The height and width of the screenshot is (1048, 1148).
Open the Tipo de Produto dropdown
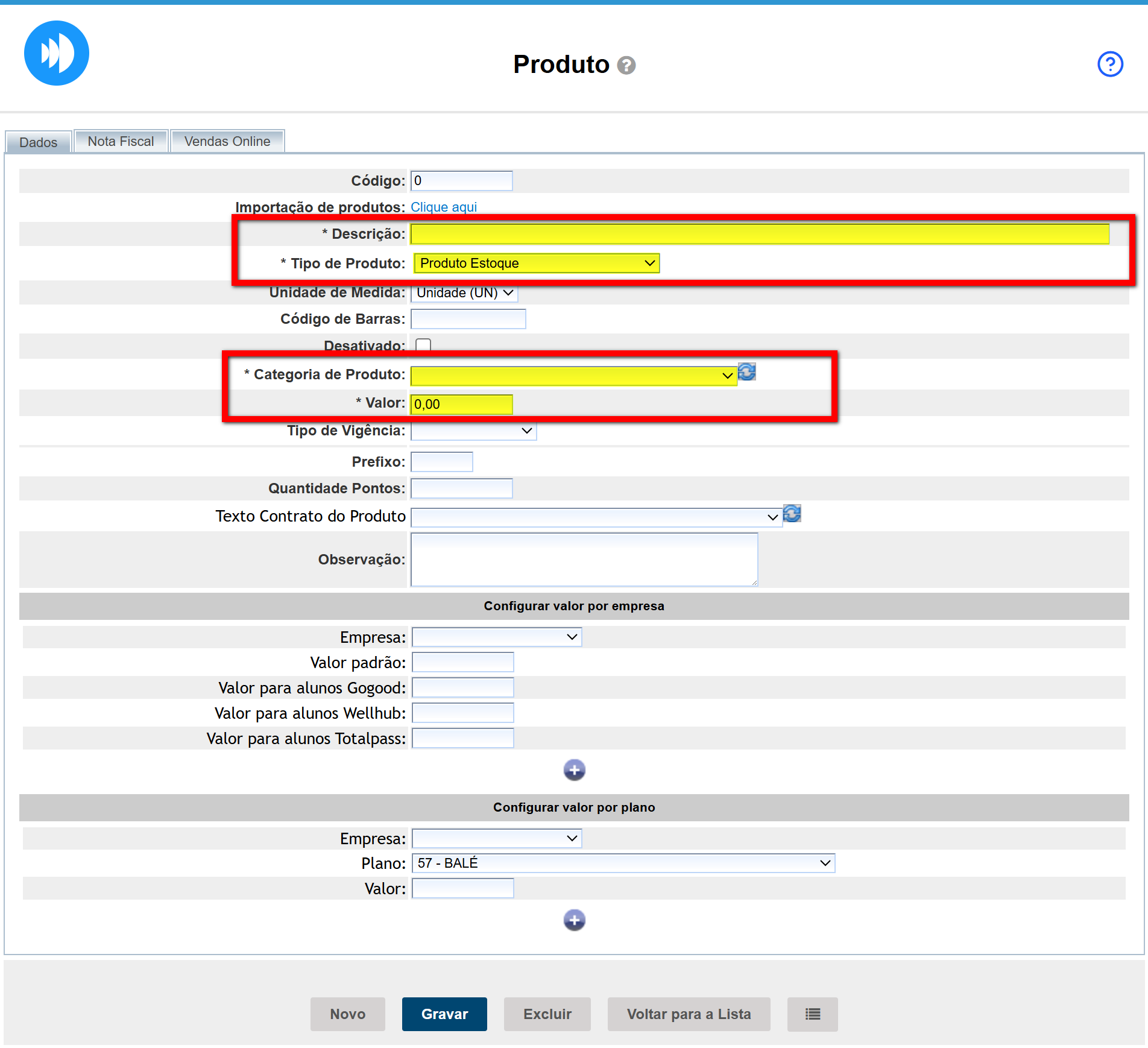point(537,264)
